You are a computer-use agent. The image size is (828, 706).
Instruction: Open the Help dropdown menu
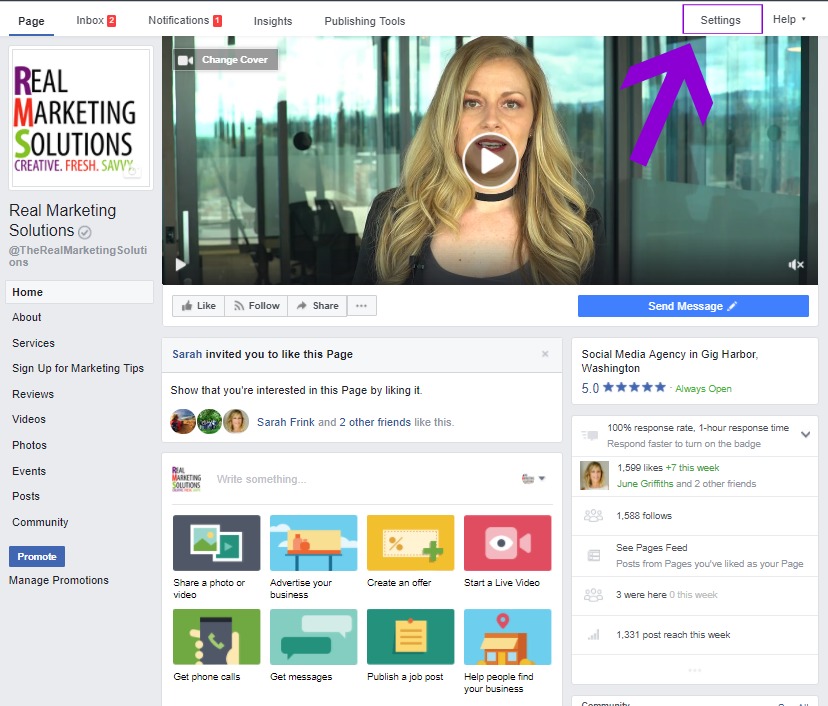tap(789, 20)
